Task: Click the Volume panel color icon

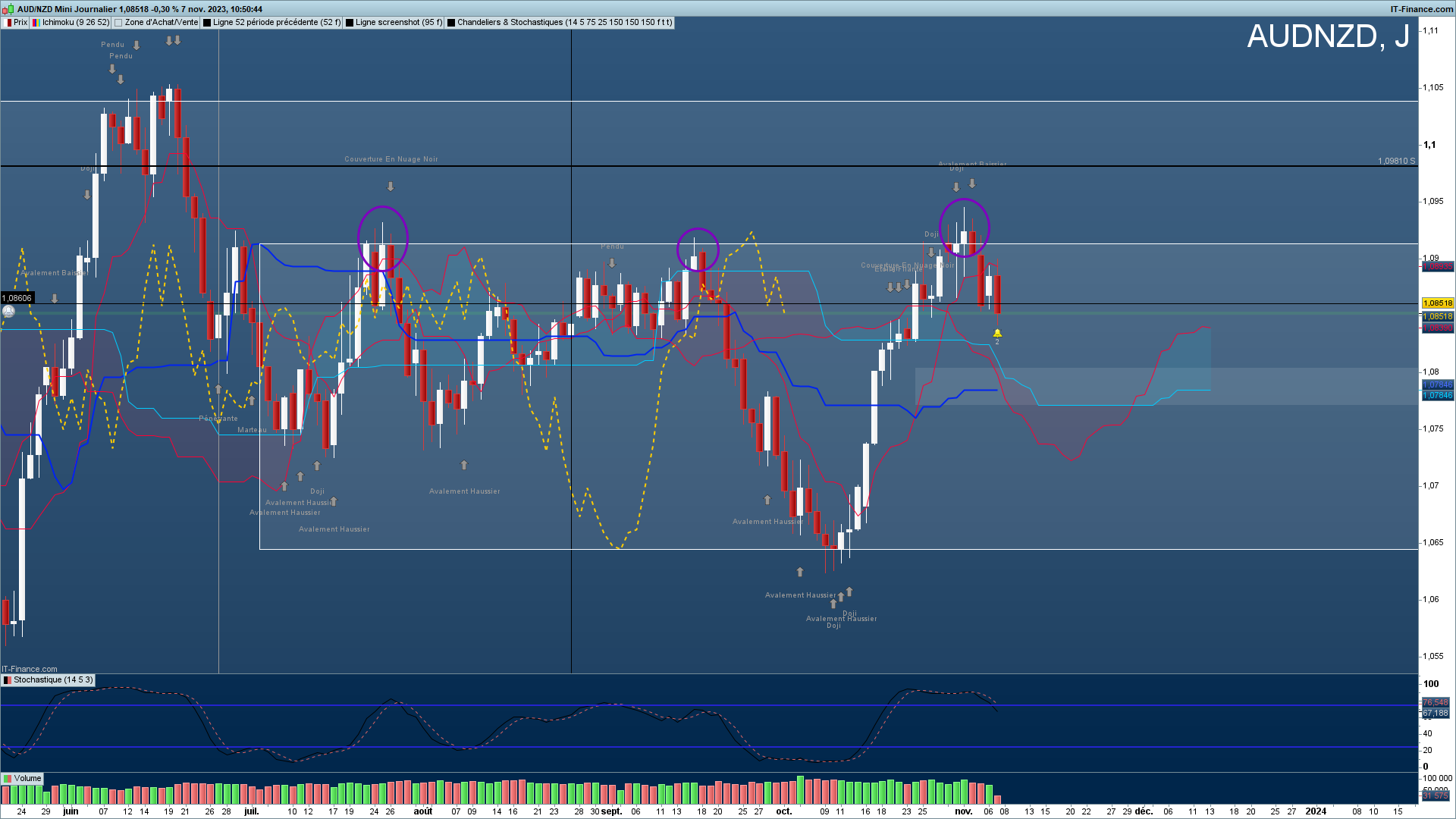Action: coord(8,779)
